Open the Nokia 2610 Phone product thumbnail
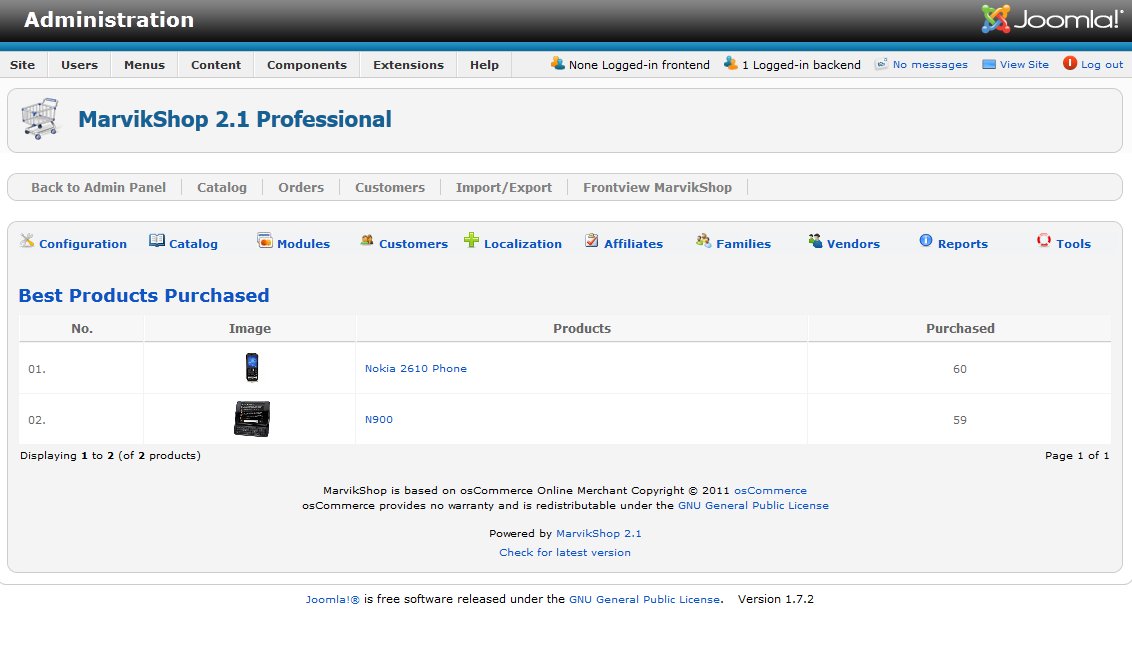This screenshot has width=1132, height=665. click(x=252, y=367)
